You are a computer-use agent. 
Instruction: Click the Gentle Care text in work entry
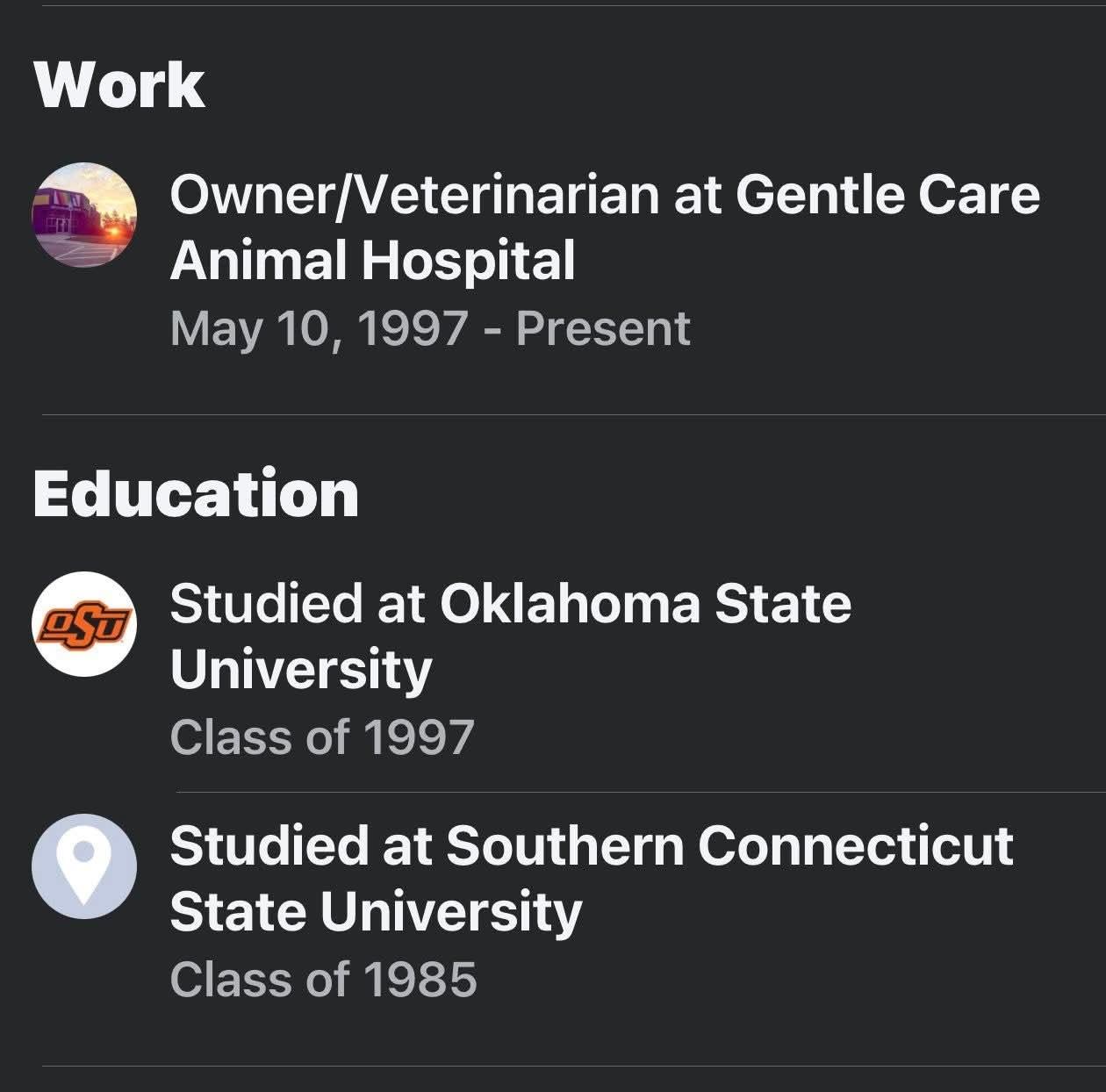tap(887, 194)
